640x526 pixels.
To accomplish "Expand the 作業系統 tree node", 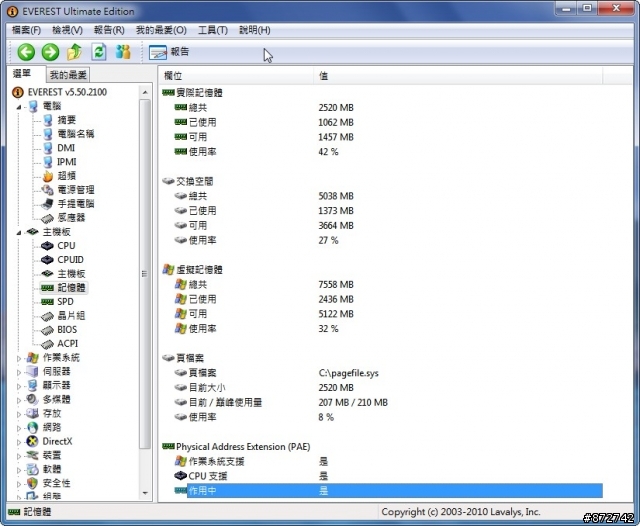I will click(x=19, y=359).
